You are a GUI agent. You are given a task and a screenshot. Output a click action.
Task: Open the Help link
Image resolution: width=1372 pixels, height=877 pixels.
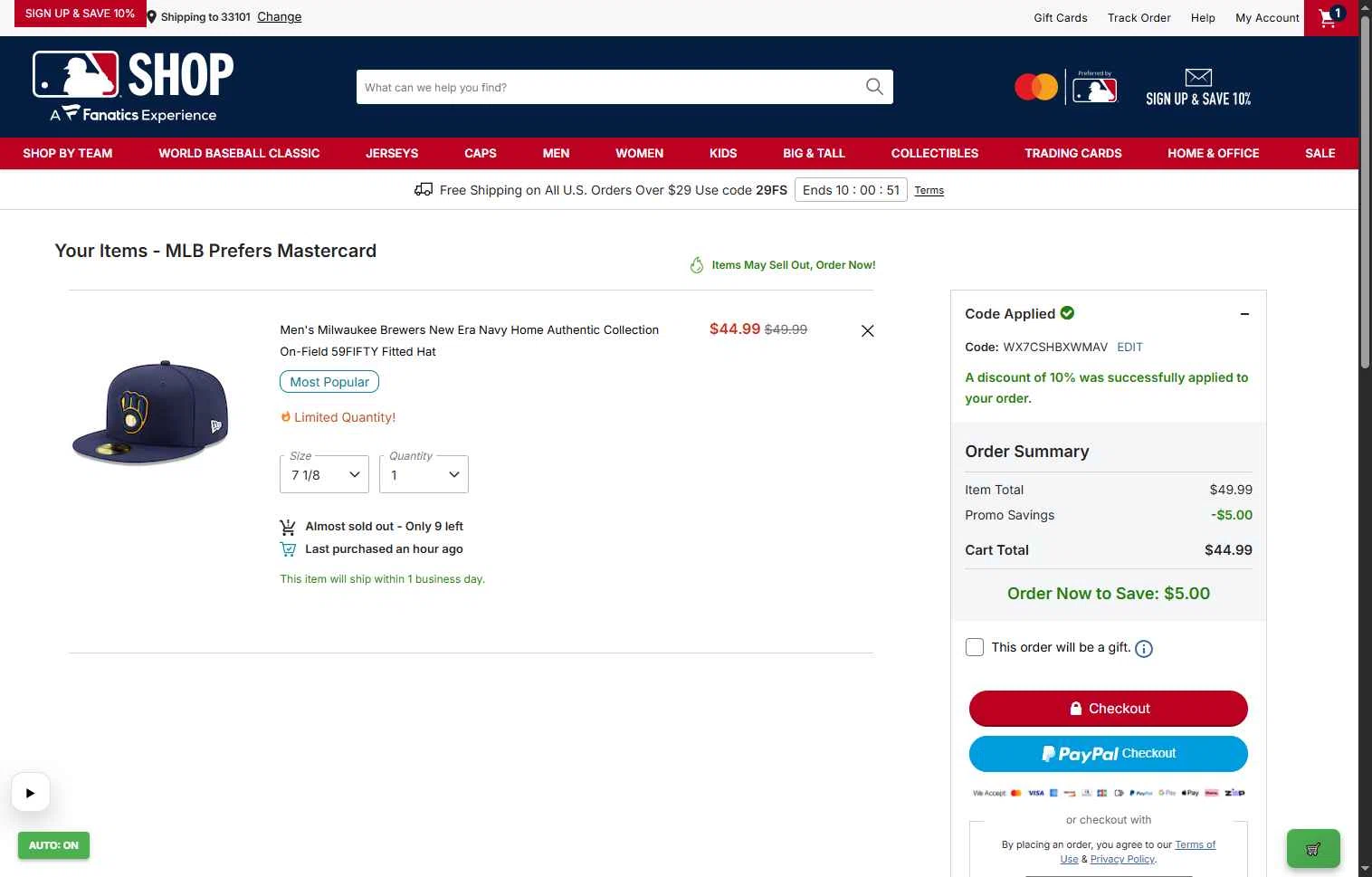pos(1203,17)
